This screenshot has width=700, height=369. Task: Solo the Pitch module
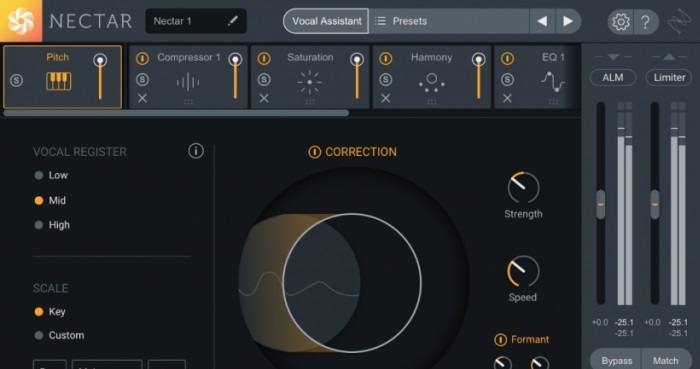point(17,80)
